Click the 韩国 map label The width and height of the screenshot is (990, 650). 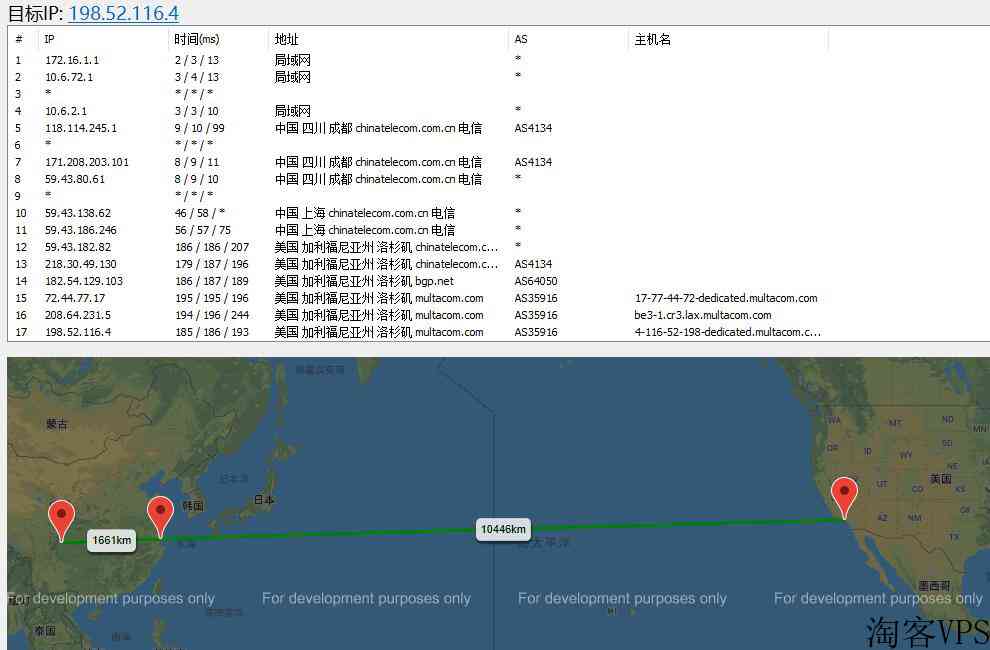193,505
